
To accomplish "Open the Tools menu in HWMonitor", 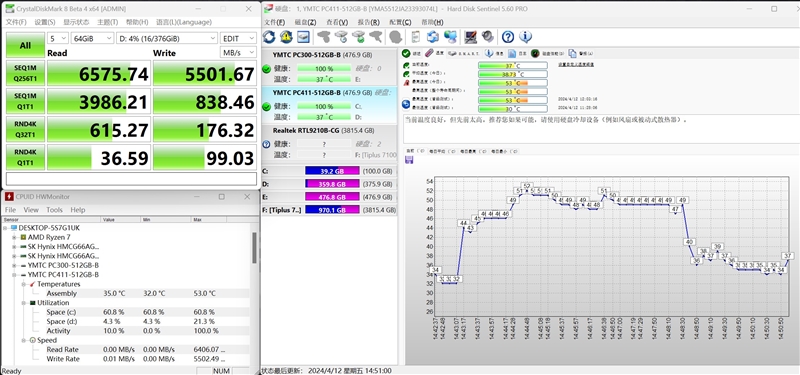I will (54, 210).
